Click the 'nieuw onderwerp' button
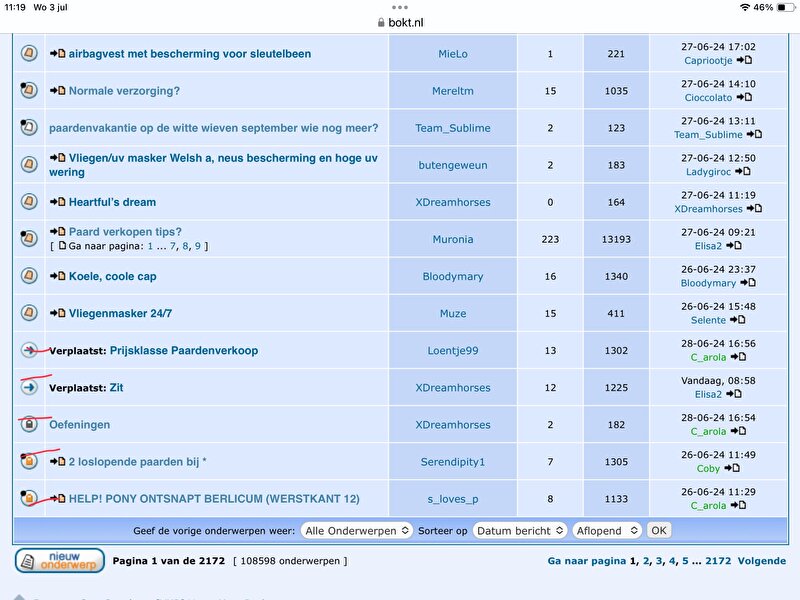Image resolution: width=800 pixels, height=600 pixels. point(60,561)
